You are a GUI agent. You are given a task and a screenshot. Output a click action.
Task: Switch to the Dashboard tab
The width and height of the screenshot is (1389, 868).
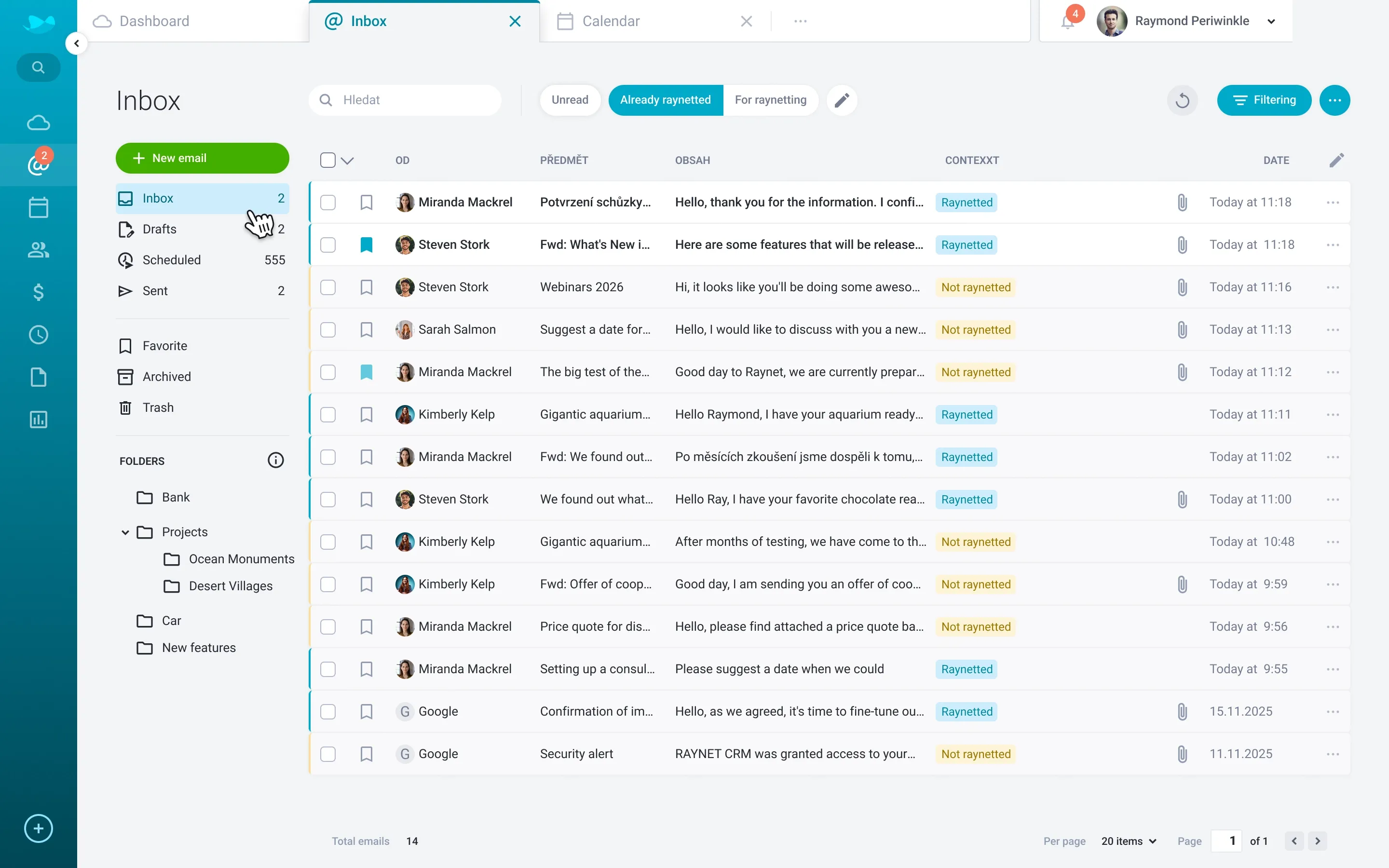[x=154, y=21]
